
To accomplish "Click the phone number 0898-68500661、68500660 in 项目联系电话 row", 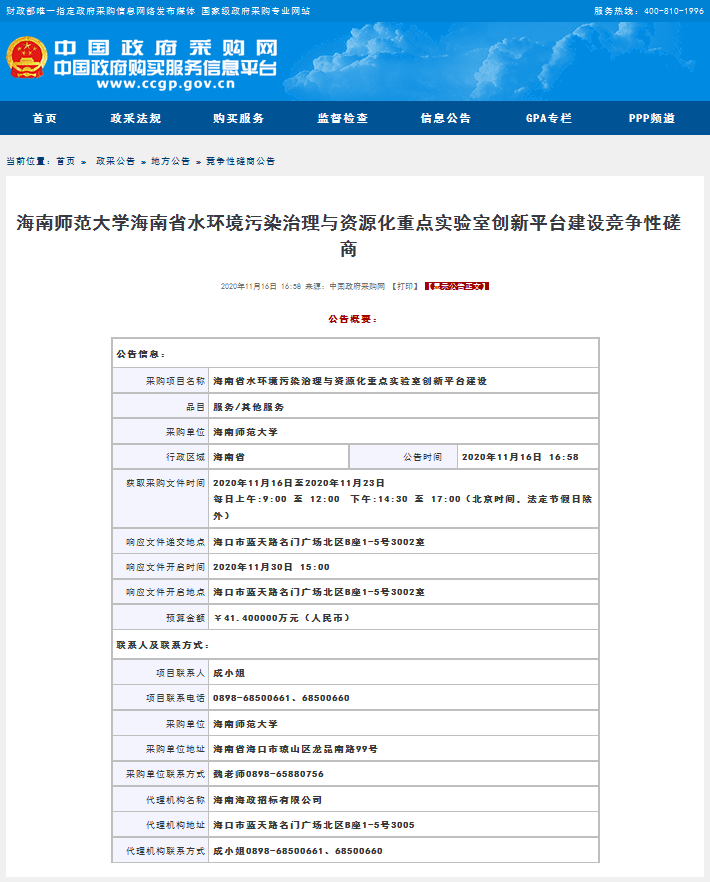I will tap(281, 698).
